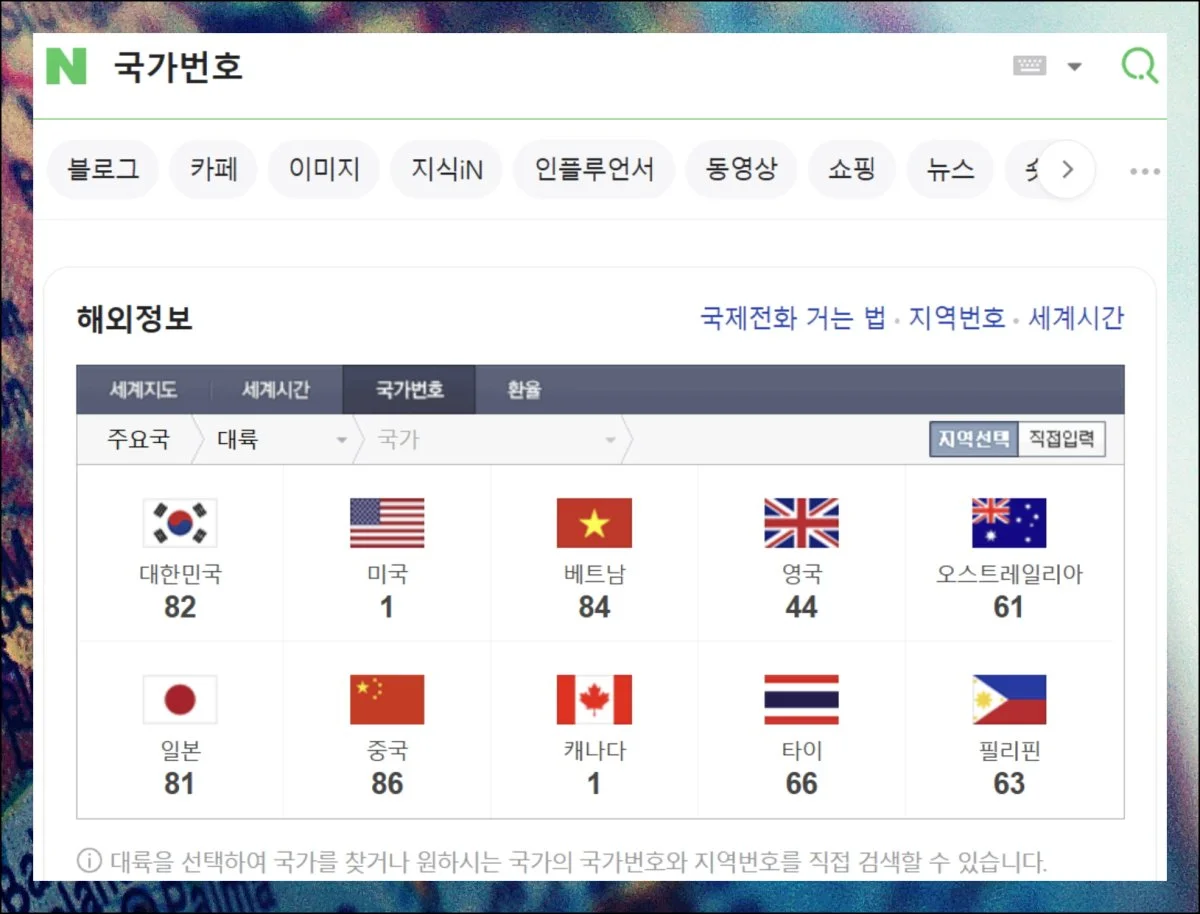Open the virtual keyboard icon

[1029, 66]
